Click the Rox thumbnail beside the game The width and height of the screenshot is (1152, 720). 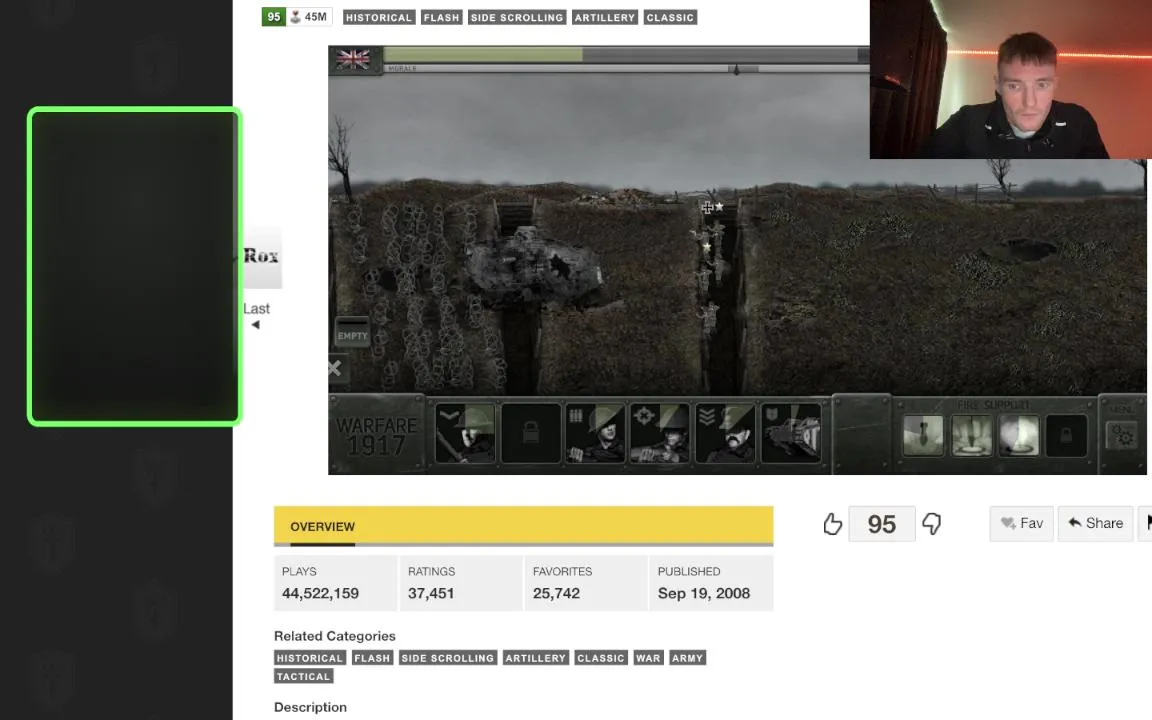click(262, 256)
